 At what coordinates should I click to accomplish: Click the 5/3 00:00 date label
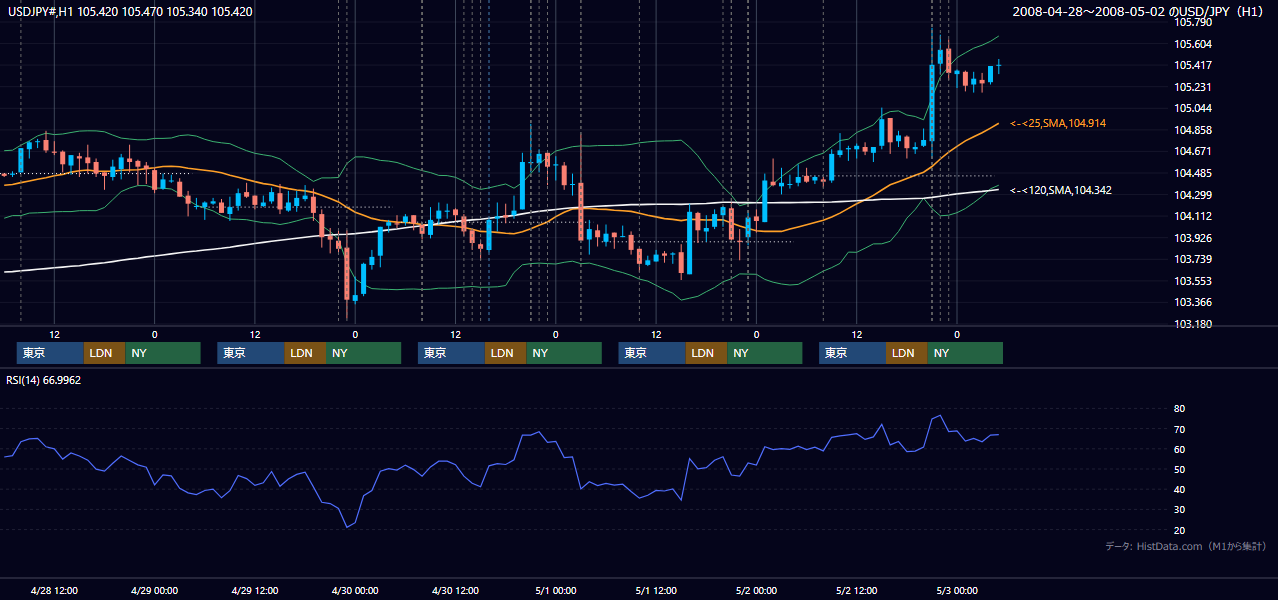[x=957, y=590]
